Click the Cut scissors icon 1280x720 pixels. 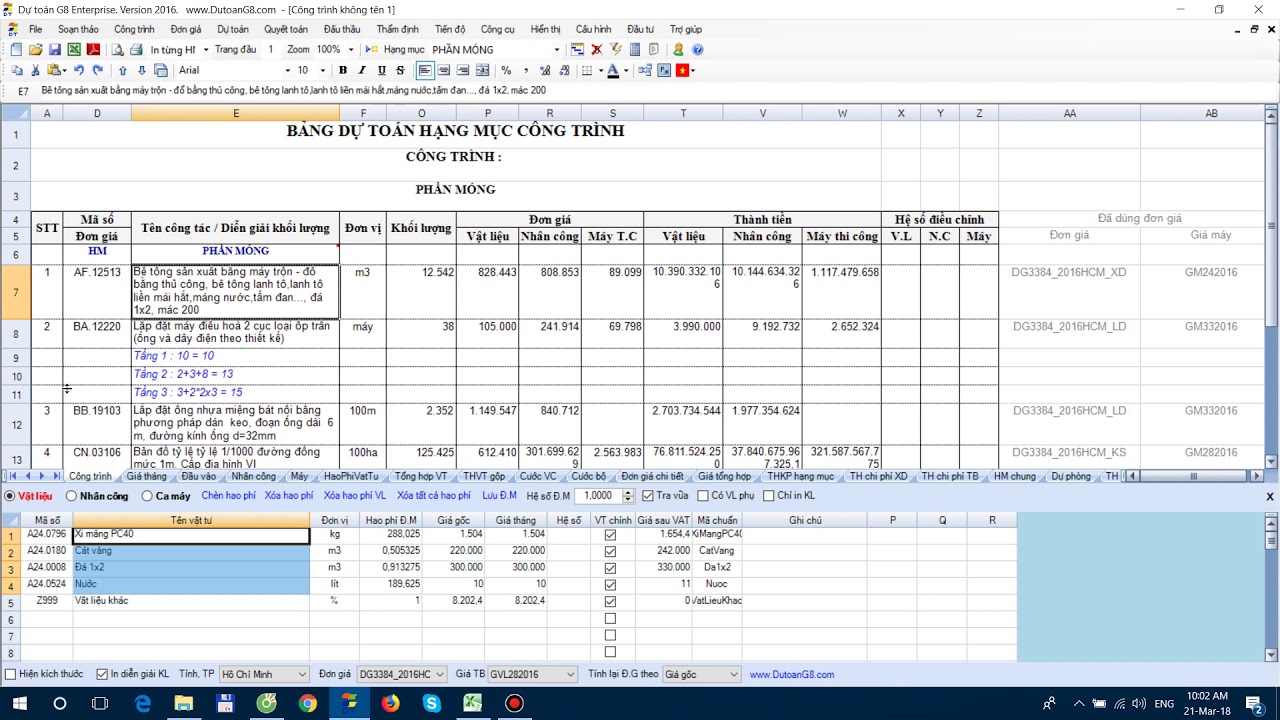click(x=35, y=70)
